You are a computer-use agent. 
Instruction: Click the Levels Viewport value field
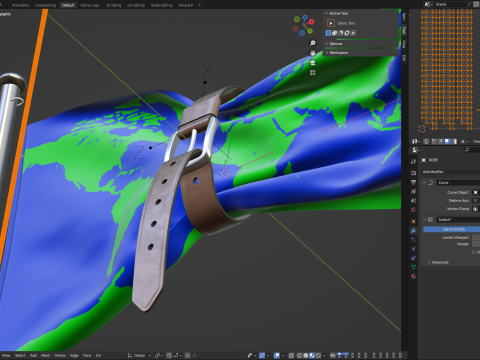pyautogui.click(x=476, y=237)
